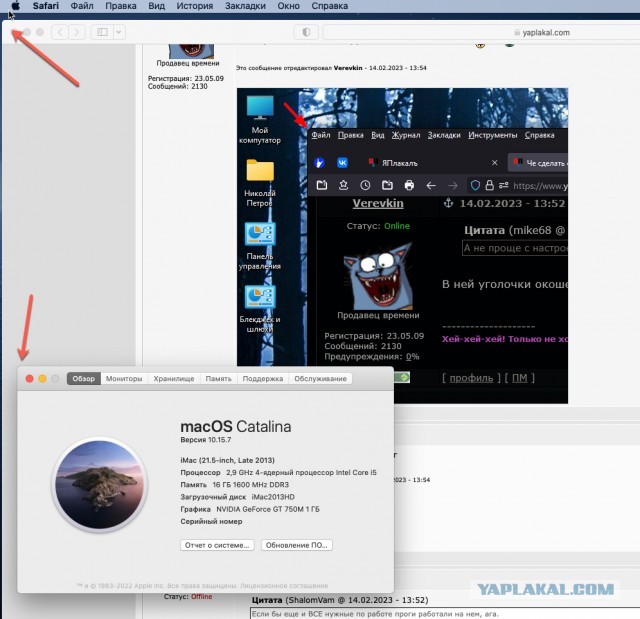Click the Память 16 ГБ 1600 MHz DDR3 line

tap(235, 485)
